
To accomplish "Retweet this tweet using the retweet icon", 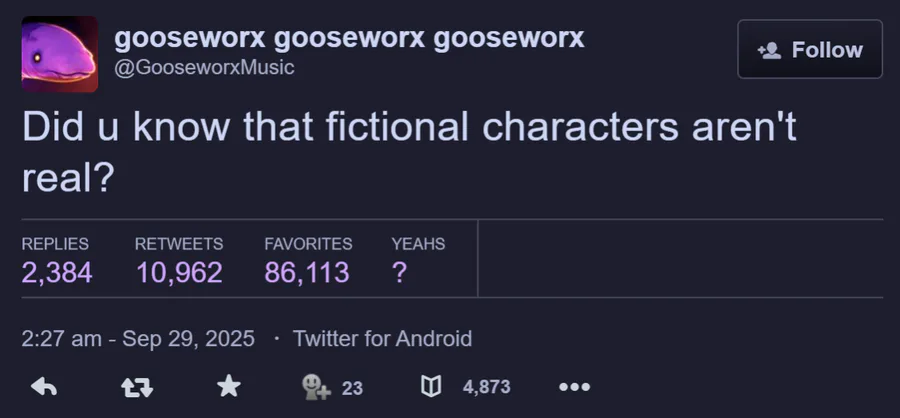I will point(135,387).
